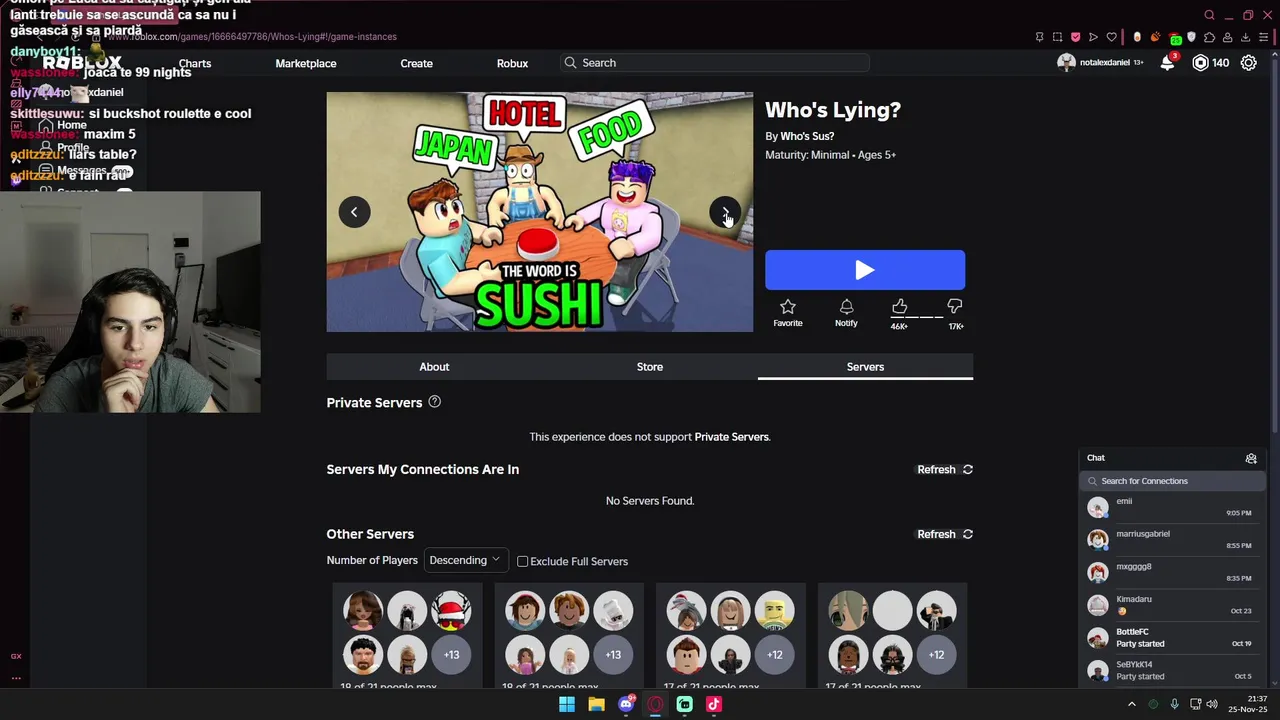Switch to the About tab

coord(434,367)
